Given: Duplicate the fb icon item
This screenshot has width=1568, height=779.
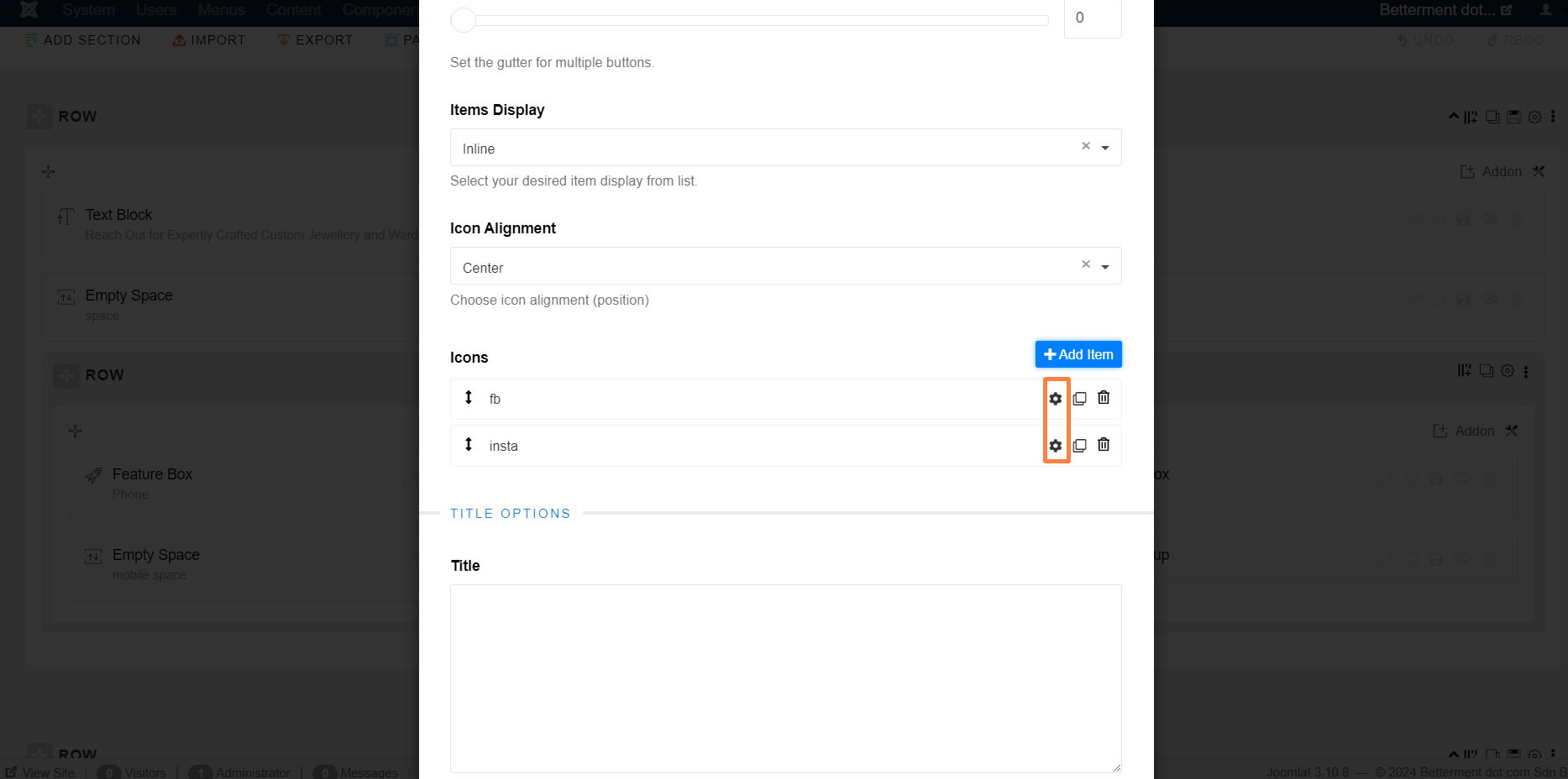Looking at the screenshot, I should coord(1080,399).
